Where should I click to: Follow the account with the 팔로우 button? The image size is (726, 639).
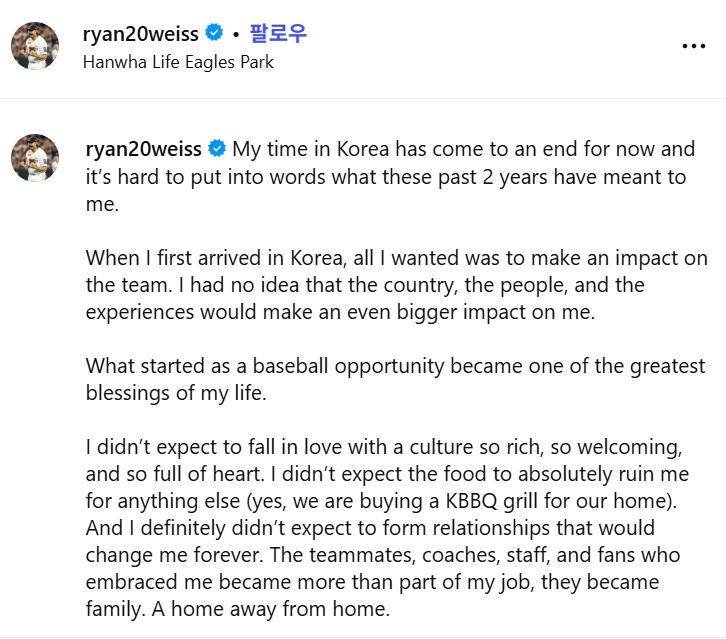pyautogui.click(x=277, y=34)
